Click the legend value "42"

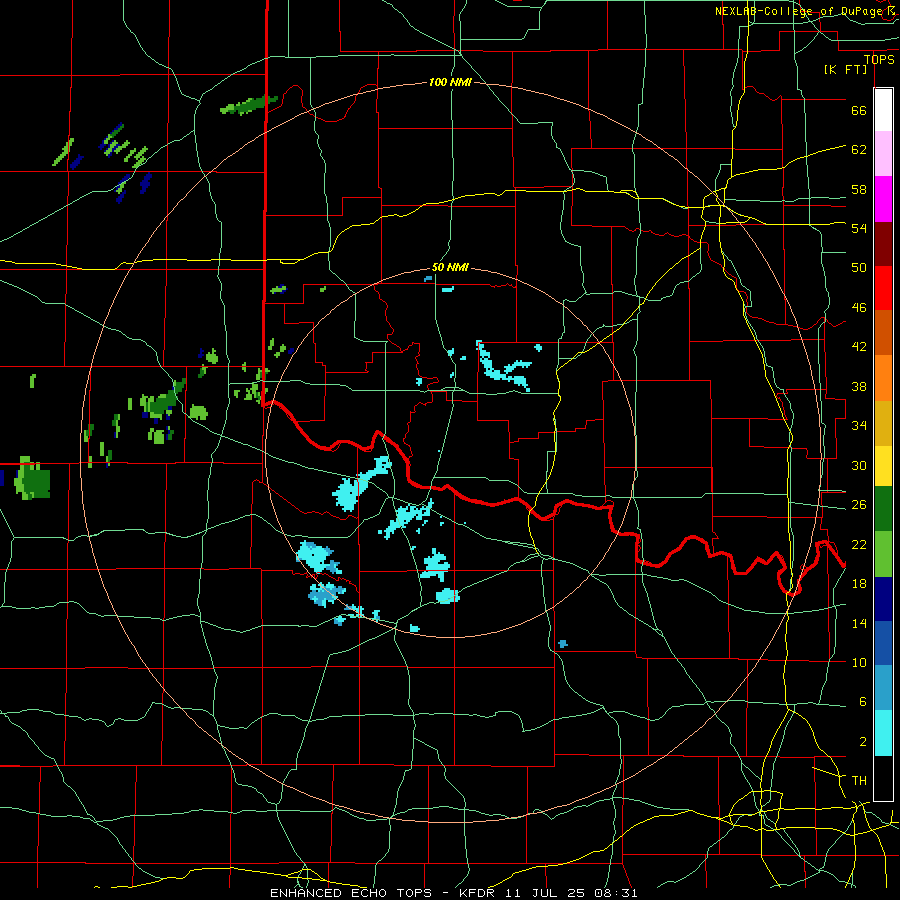tap(859, 347)
